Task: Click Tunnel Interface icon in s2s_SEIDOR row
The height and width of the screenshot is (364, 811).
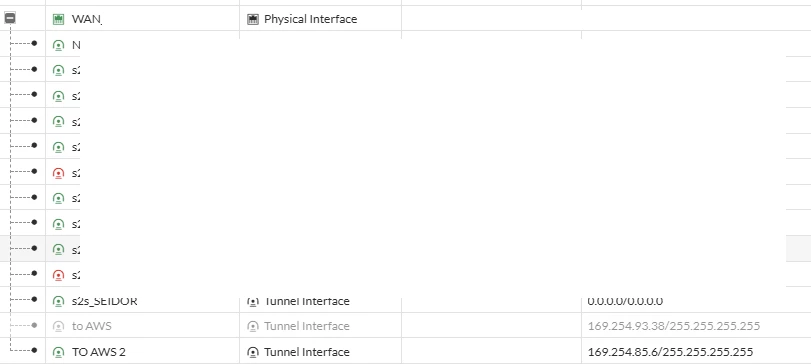Action: click(x=252, y=301)
